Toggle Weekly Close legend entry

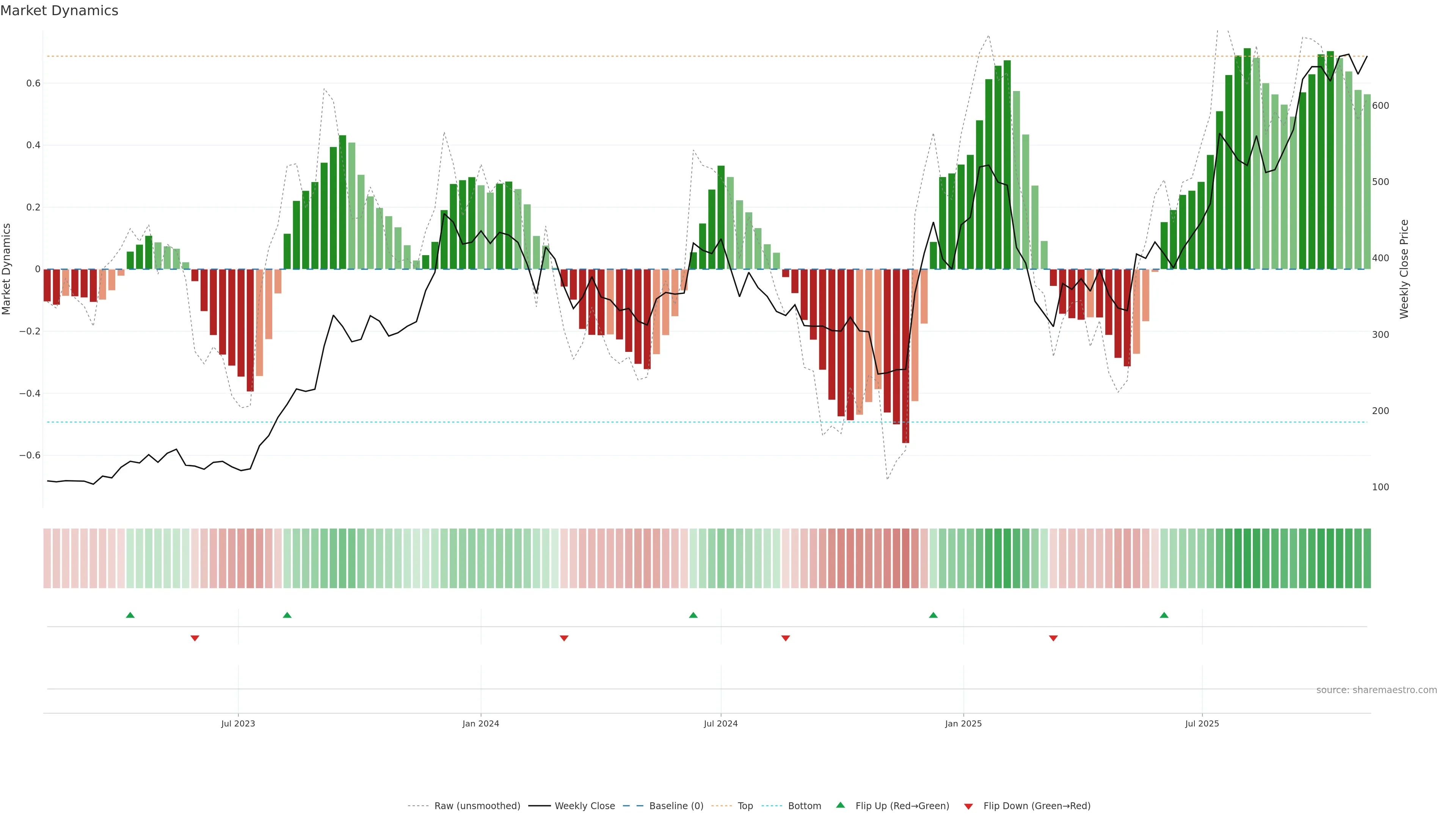coord(584,806)
